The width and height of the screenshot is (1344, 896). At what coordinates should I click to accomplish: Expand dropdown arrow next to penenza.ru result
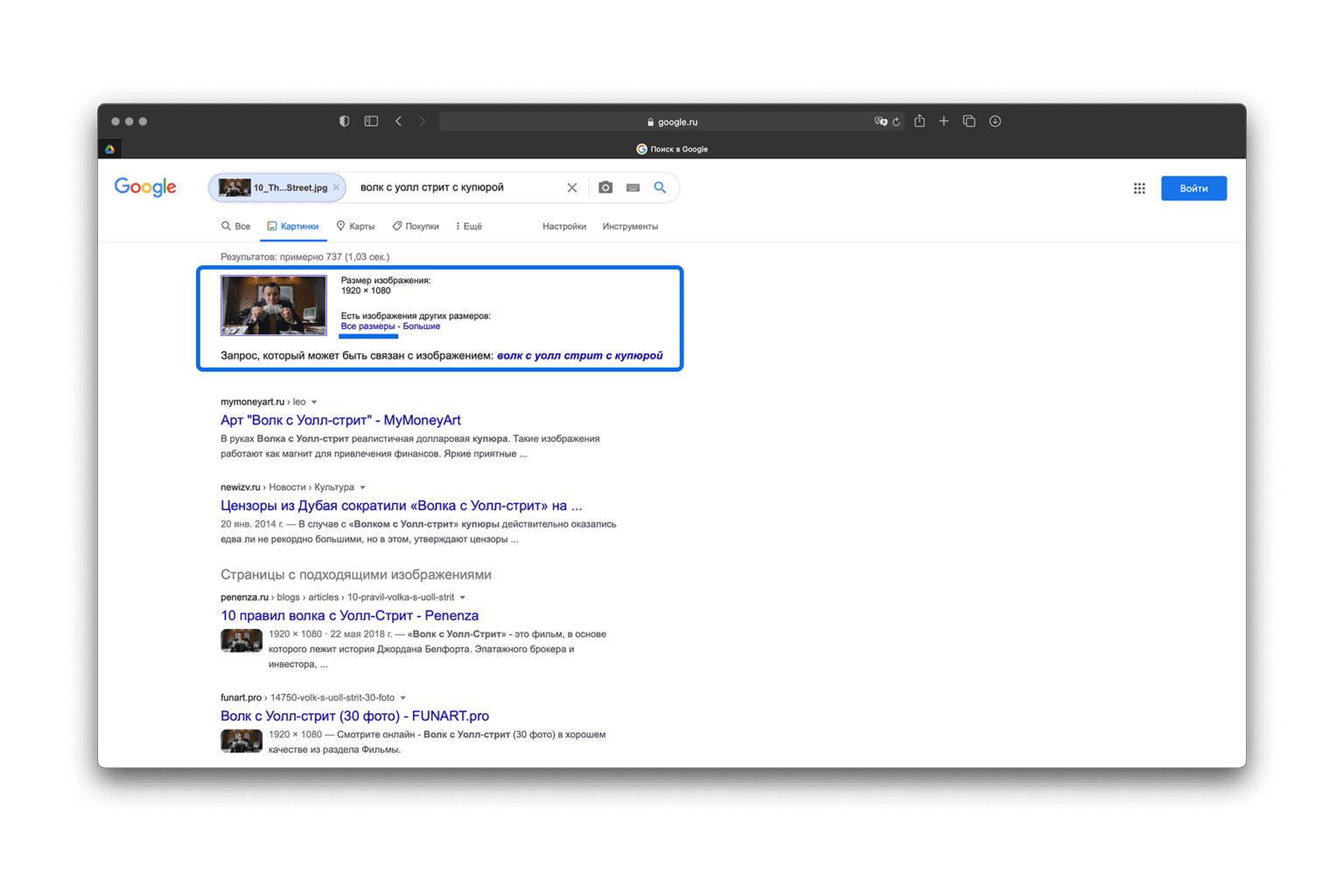point(463,598)
